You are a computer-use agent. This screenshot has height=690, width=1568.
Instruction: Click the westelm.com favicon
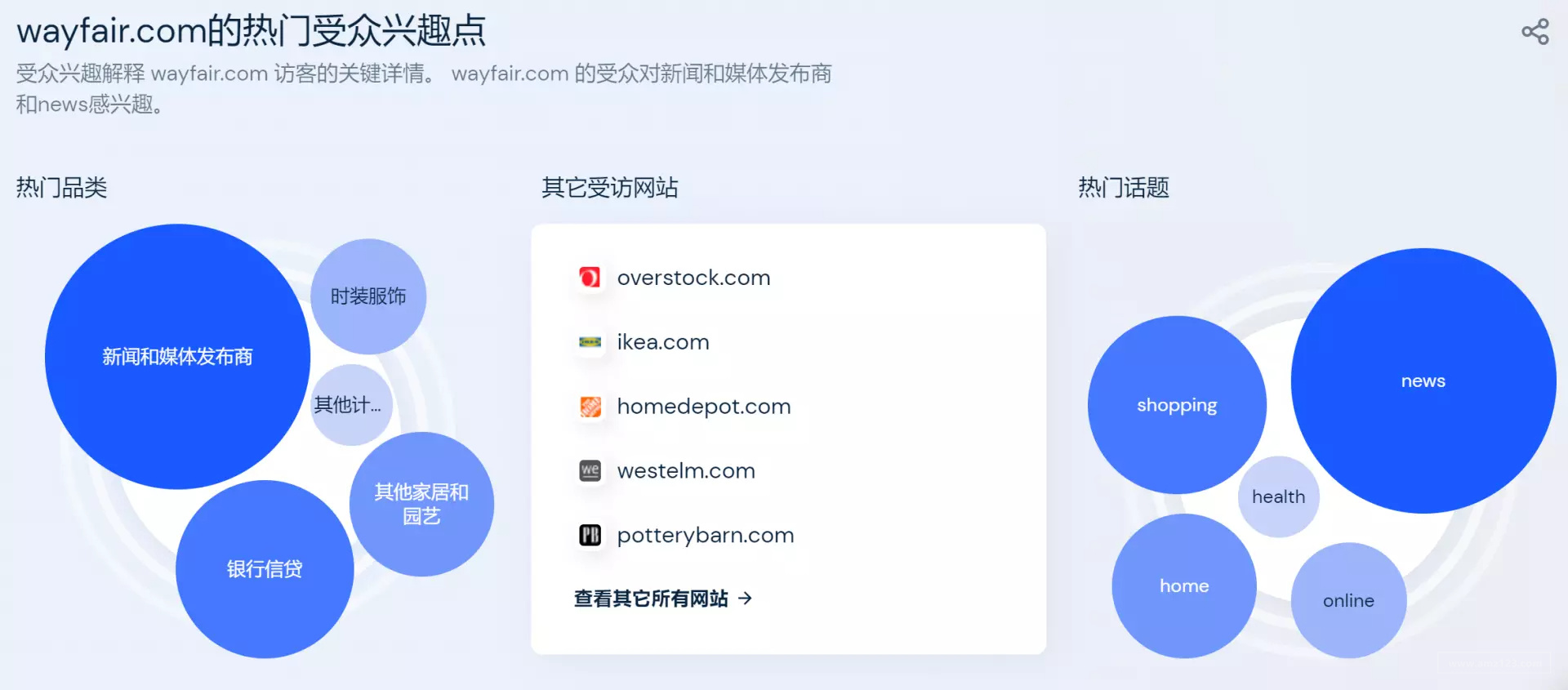[590, 470]
